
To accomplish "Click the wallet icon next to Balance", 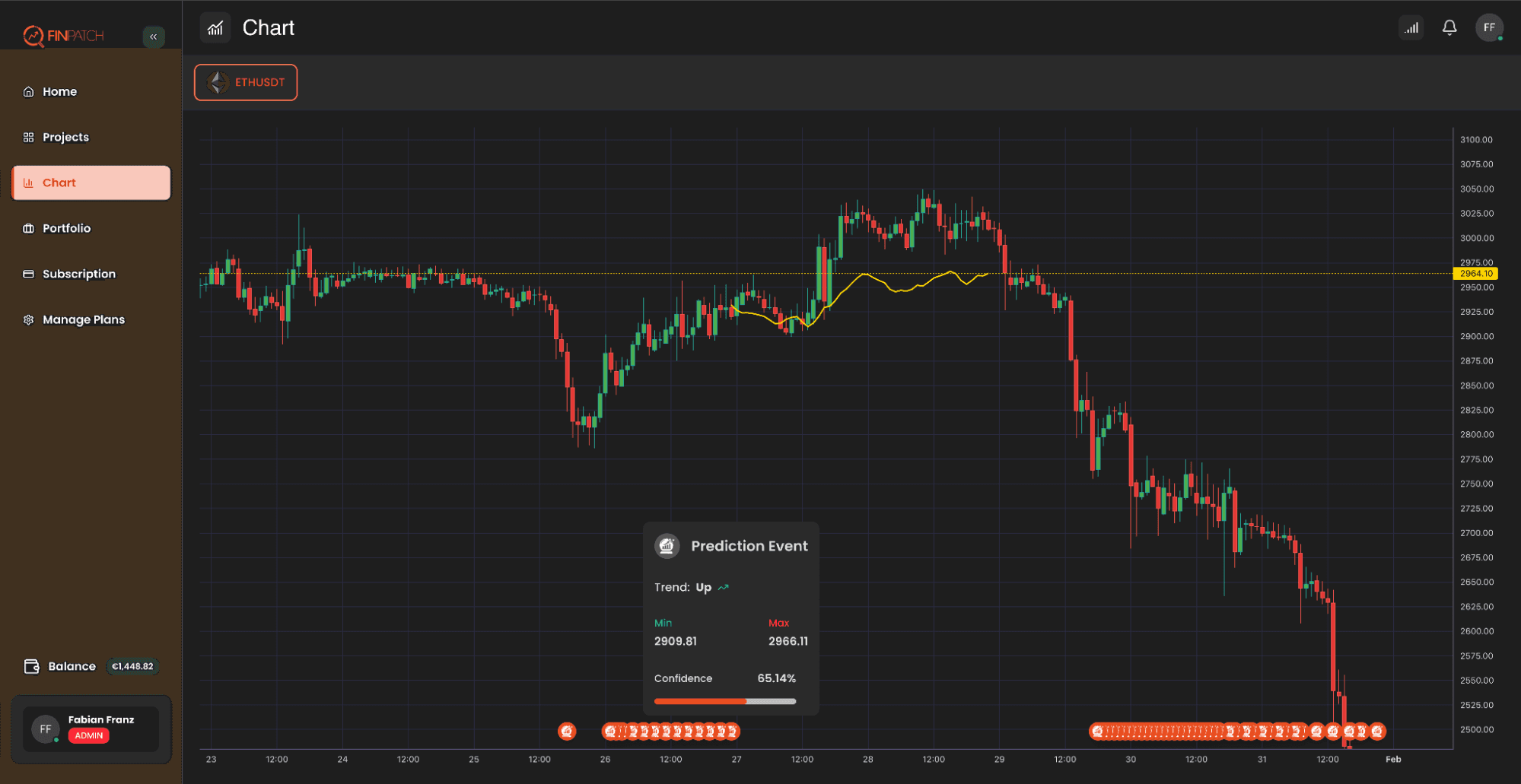I will click(32, 666).
